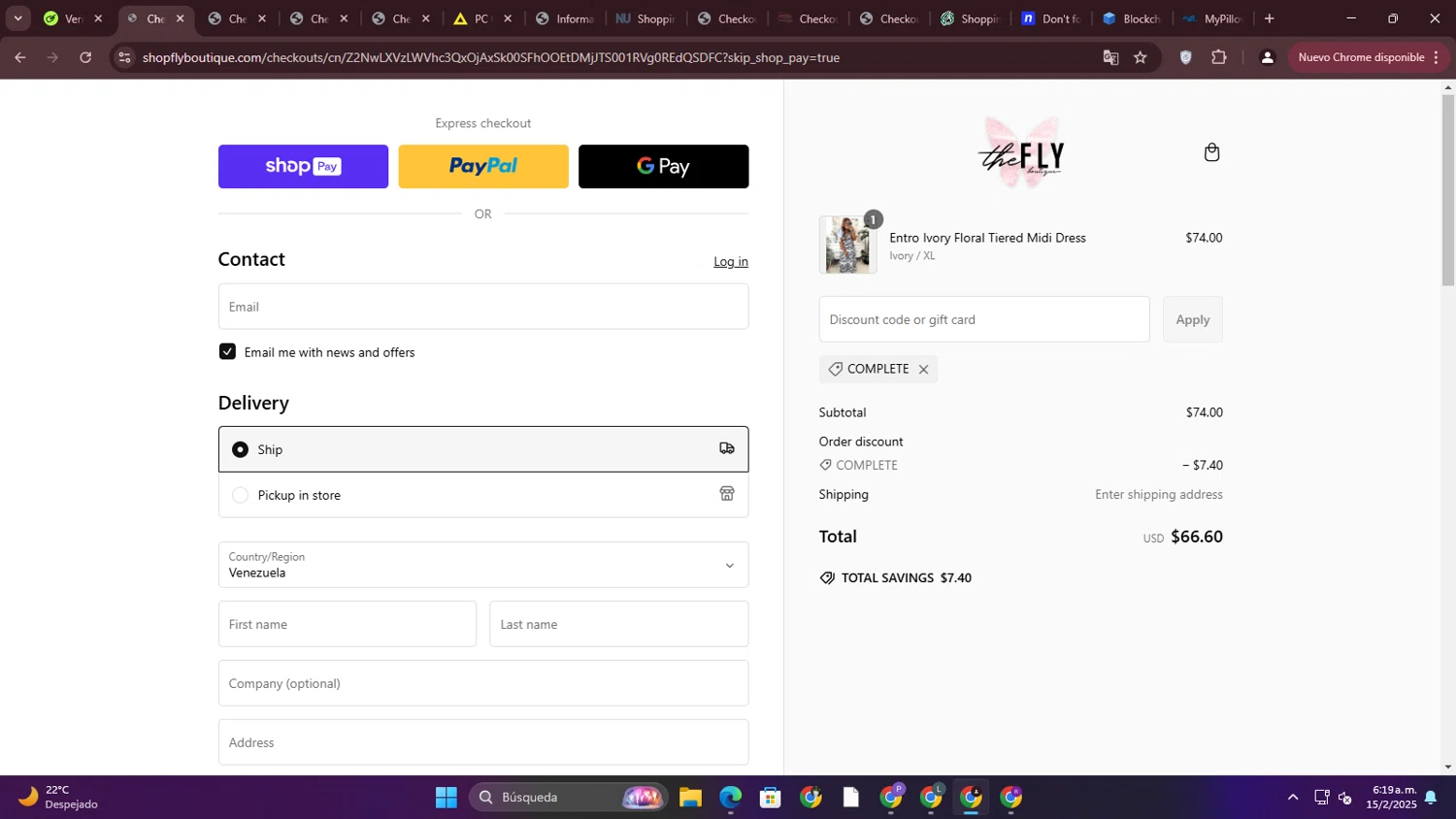Open the notifications bell icon
The image size is (1456, 819).
coord(1430,798)
